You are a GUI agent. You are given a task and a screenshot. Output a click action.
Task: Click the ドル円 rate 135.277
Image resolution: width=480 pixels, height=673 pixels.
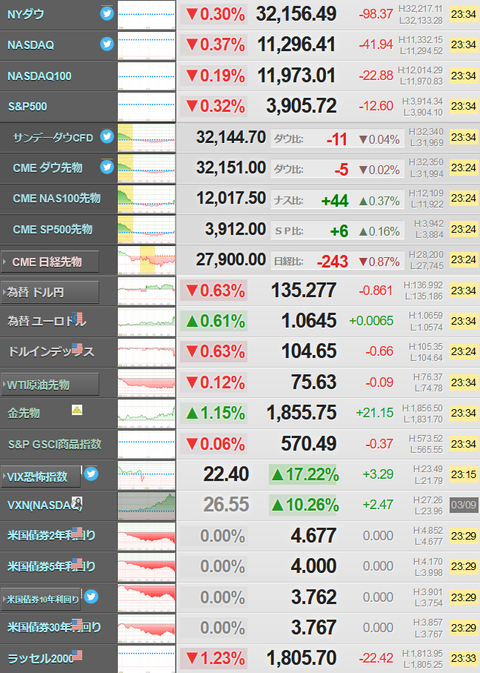(x=304, y=290)
